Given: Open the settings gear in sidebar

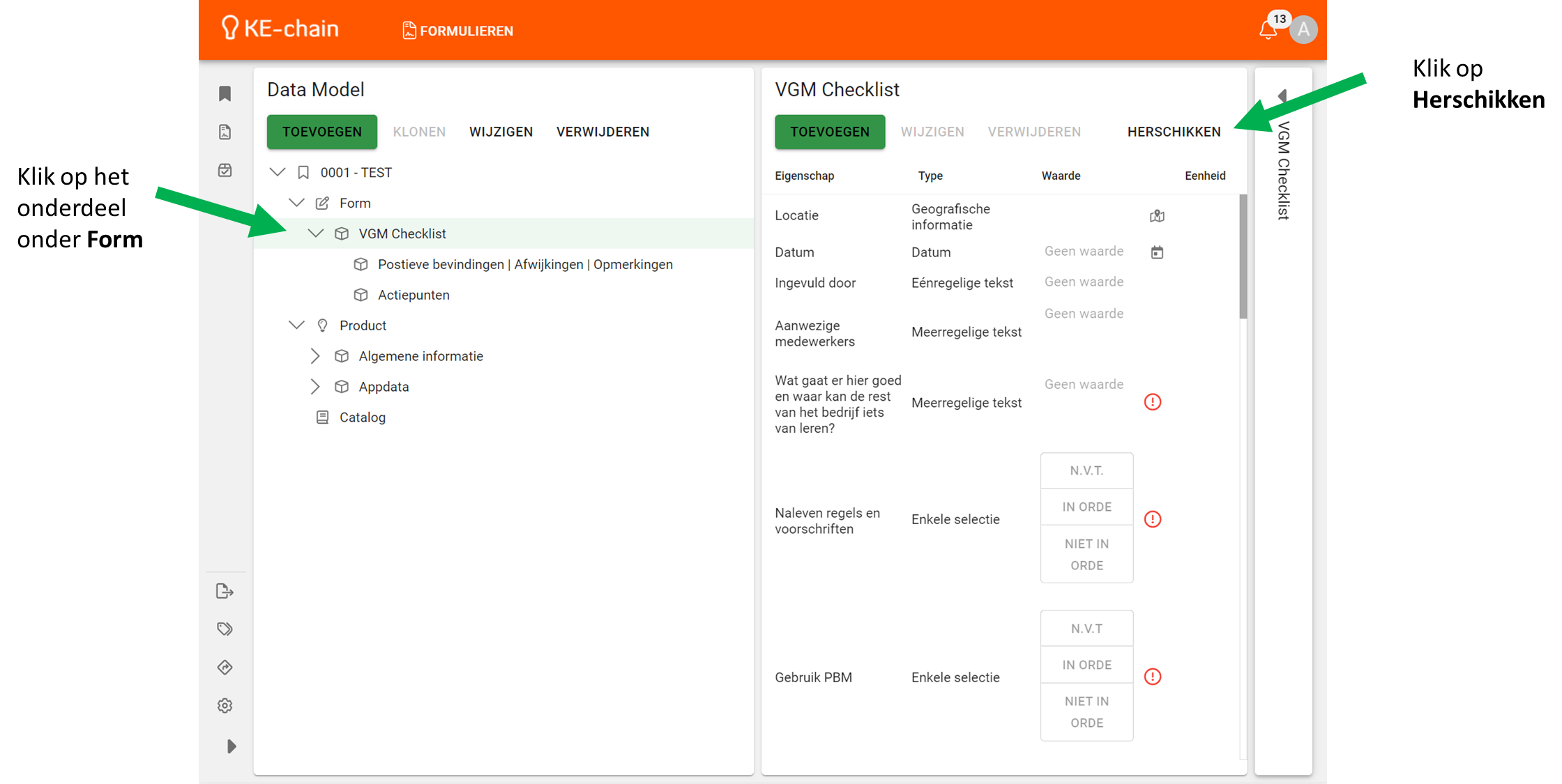Looking at the screenshot, I should click(225, 705).
